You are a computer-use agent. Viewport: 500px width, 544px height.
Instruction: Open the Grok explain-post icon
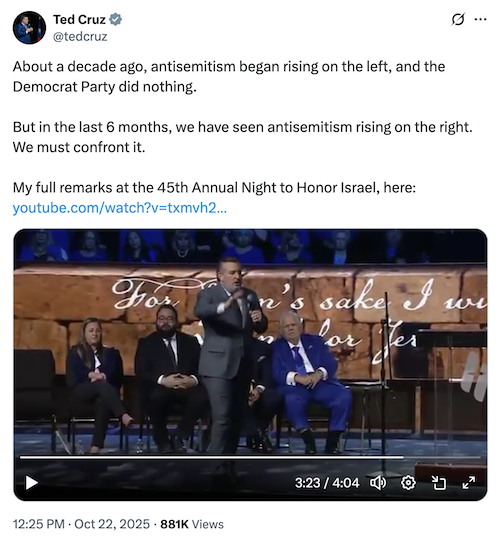[458, 19]
